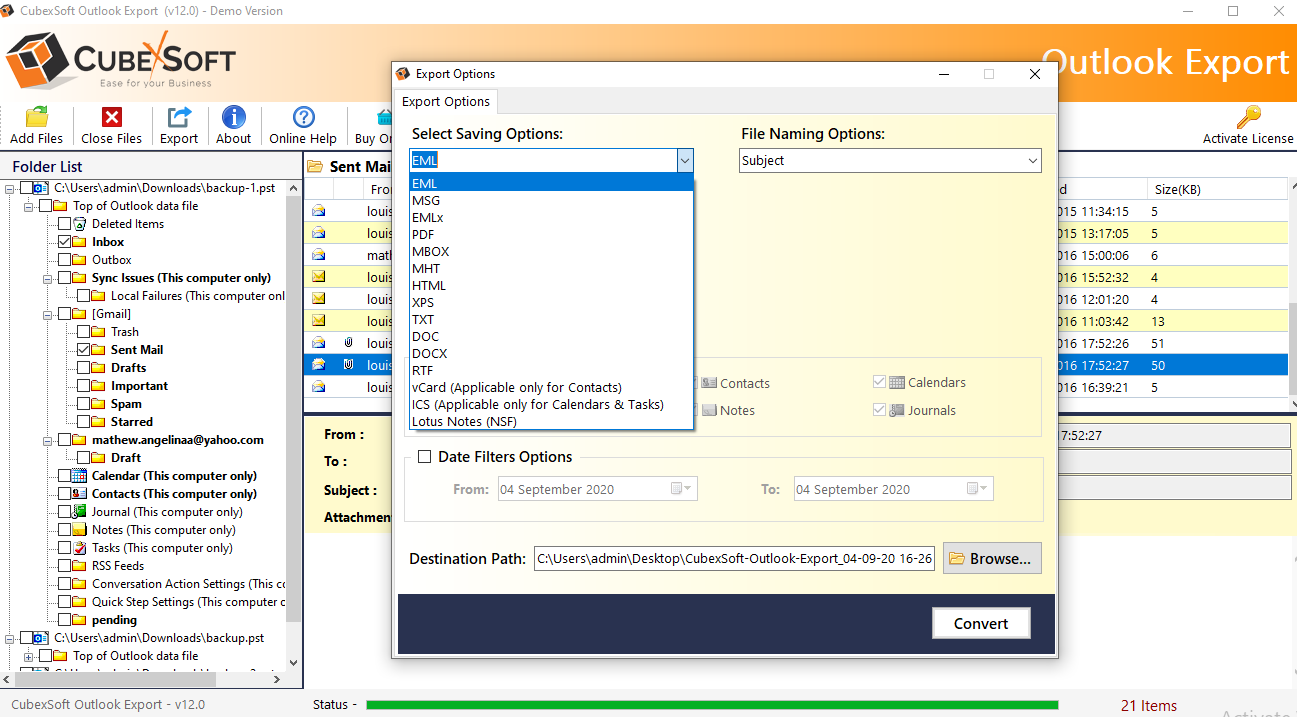Image resolution: width=1297 pixels, height=717 pixels.
Task: Click the Destination Path text field
Action: coord(734,559)
